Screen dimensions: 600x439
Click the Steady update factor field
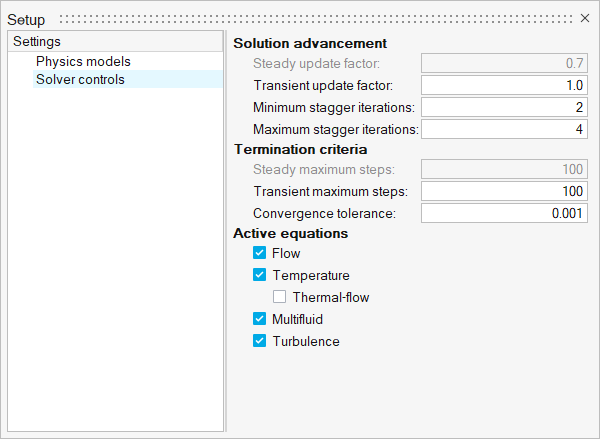[505, 63]
